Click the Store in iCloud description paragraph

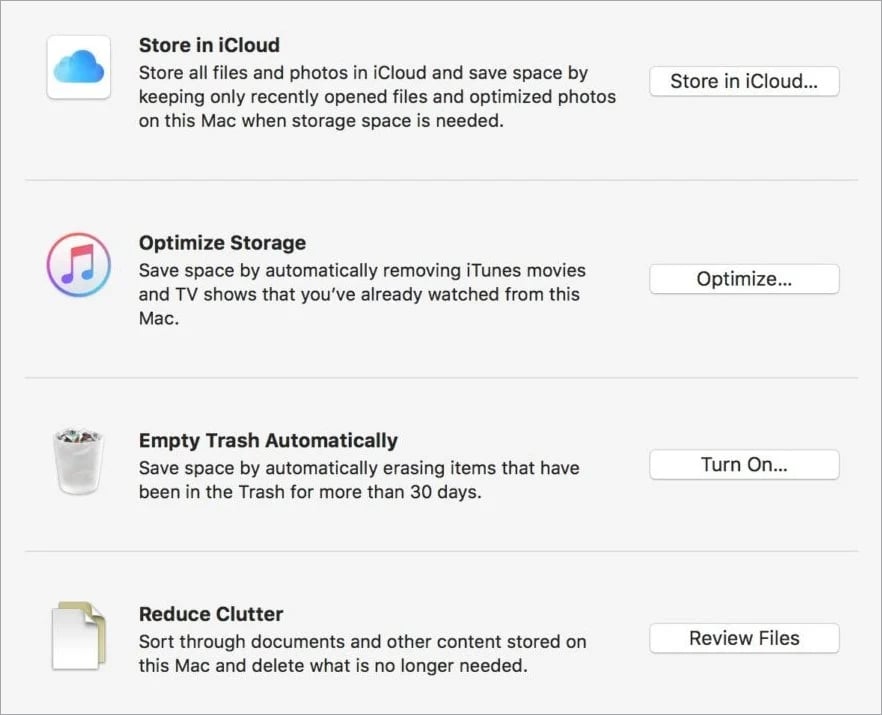tap(376, 97)
